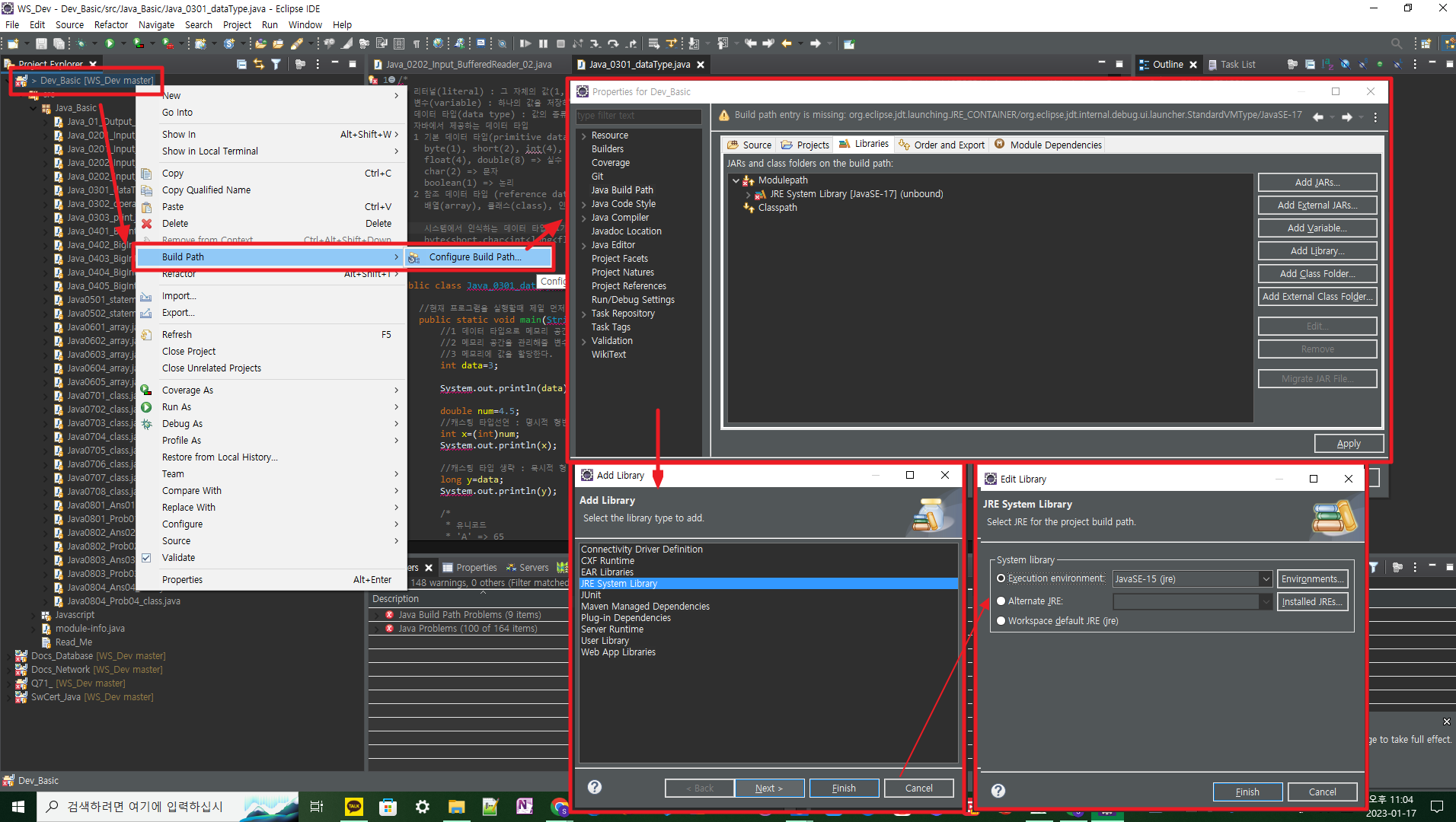Image resolution: width=1456 pixels, height=822 pixels.
Task: Open File Explorer from the taskbar
Action: (456, 807)
